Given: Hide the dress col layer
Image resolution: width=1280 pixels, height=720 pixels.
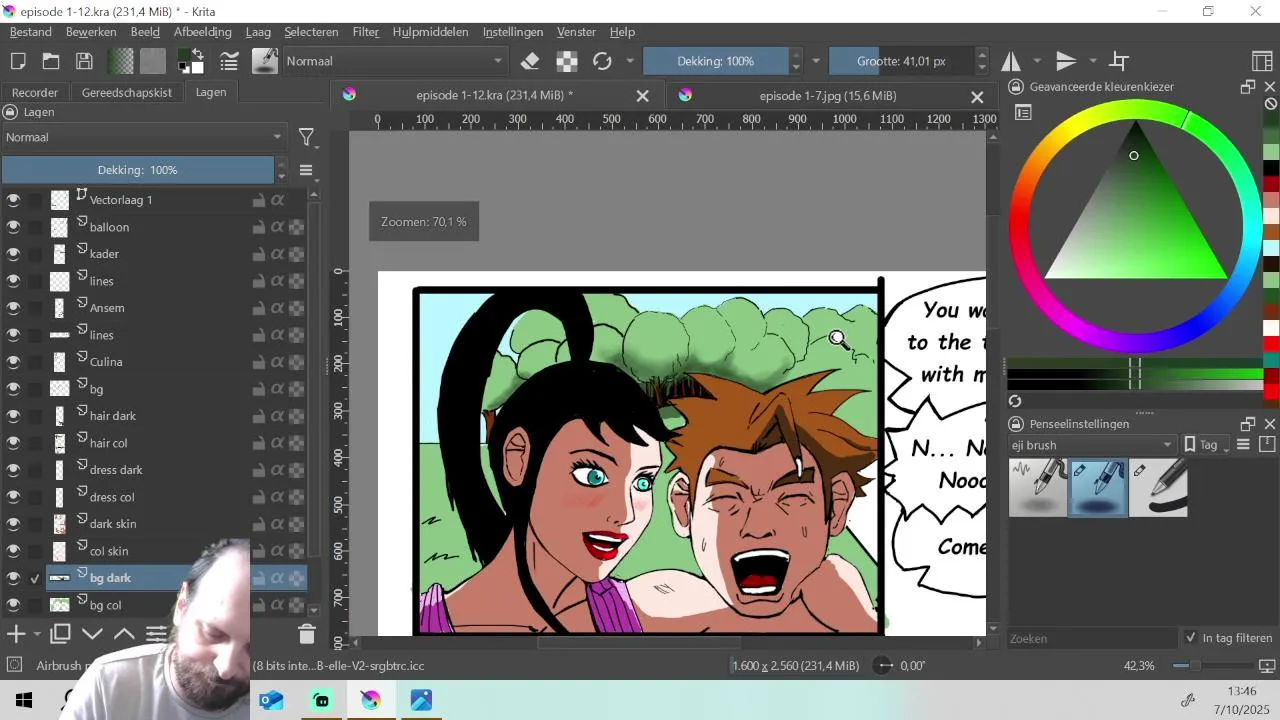Looking at the screenshot, I should [x=13, y=497].
